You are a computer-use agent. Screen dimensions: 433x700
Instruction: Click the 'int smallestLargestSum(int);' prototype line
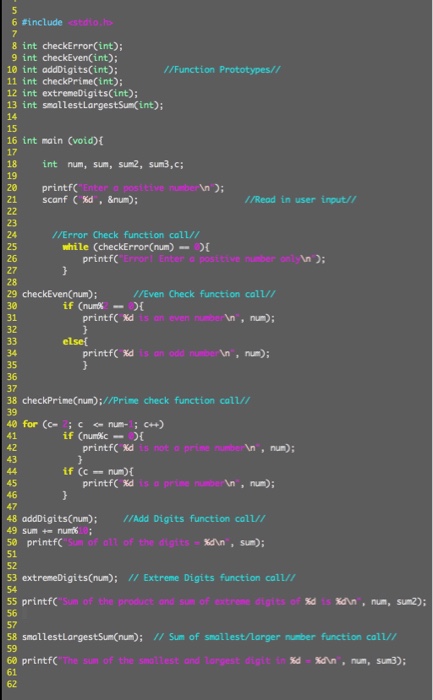92,105
